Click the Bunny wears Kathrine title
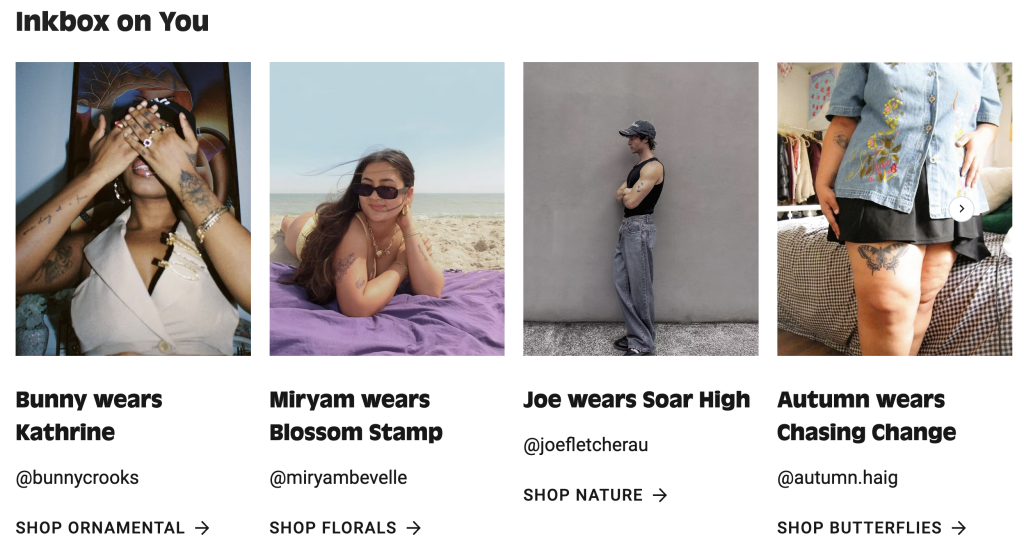 [89, 416]
